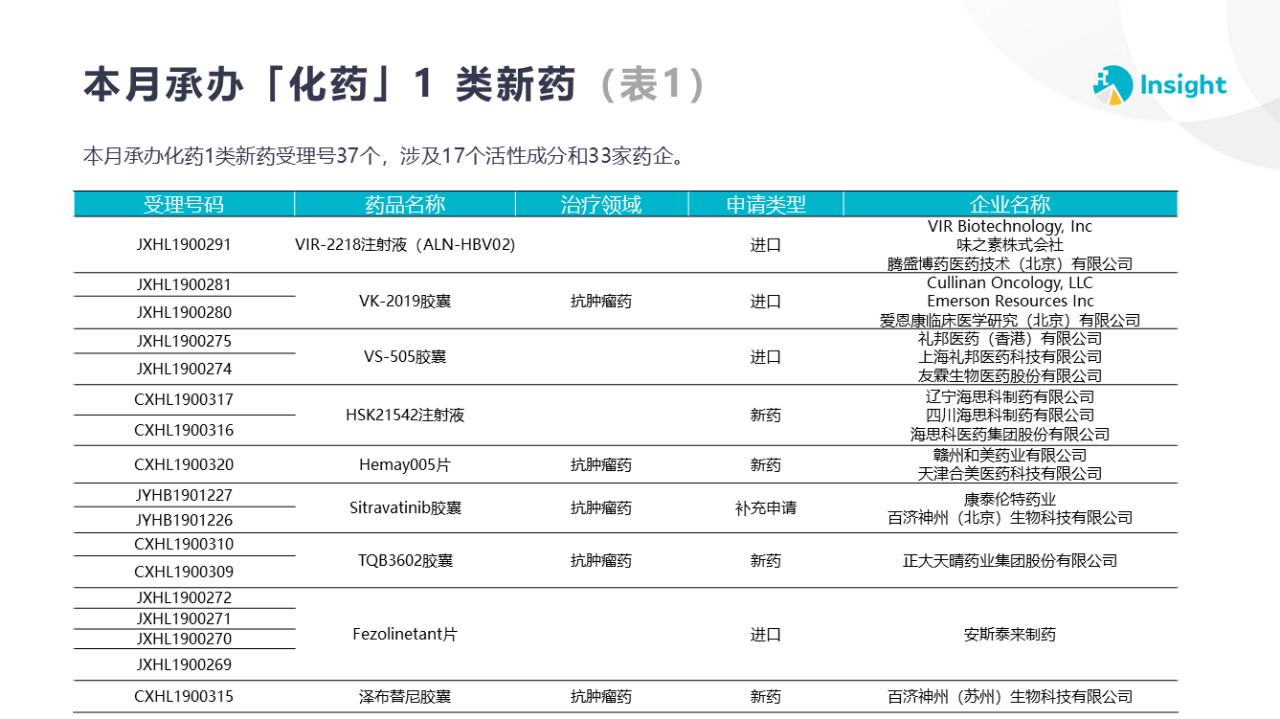Click company 爱恩康临床医学研究（北京）有限公司
1280x719 pixels.
[x=1010, y=320]
